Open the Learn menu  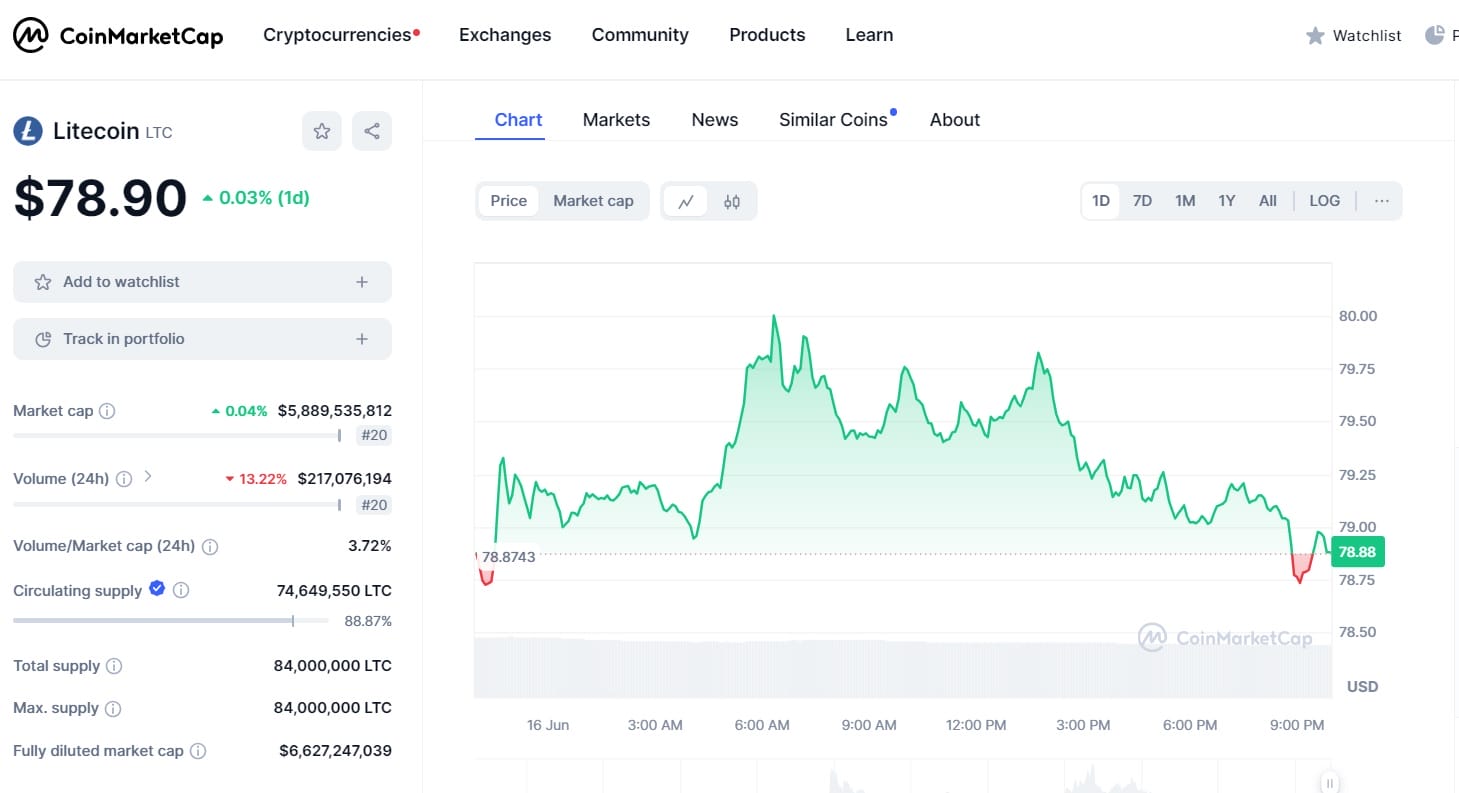point(869,35)
